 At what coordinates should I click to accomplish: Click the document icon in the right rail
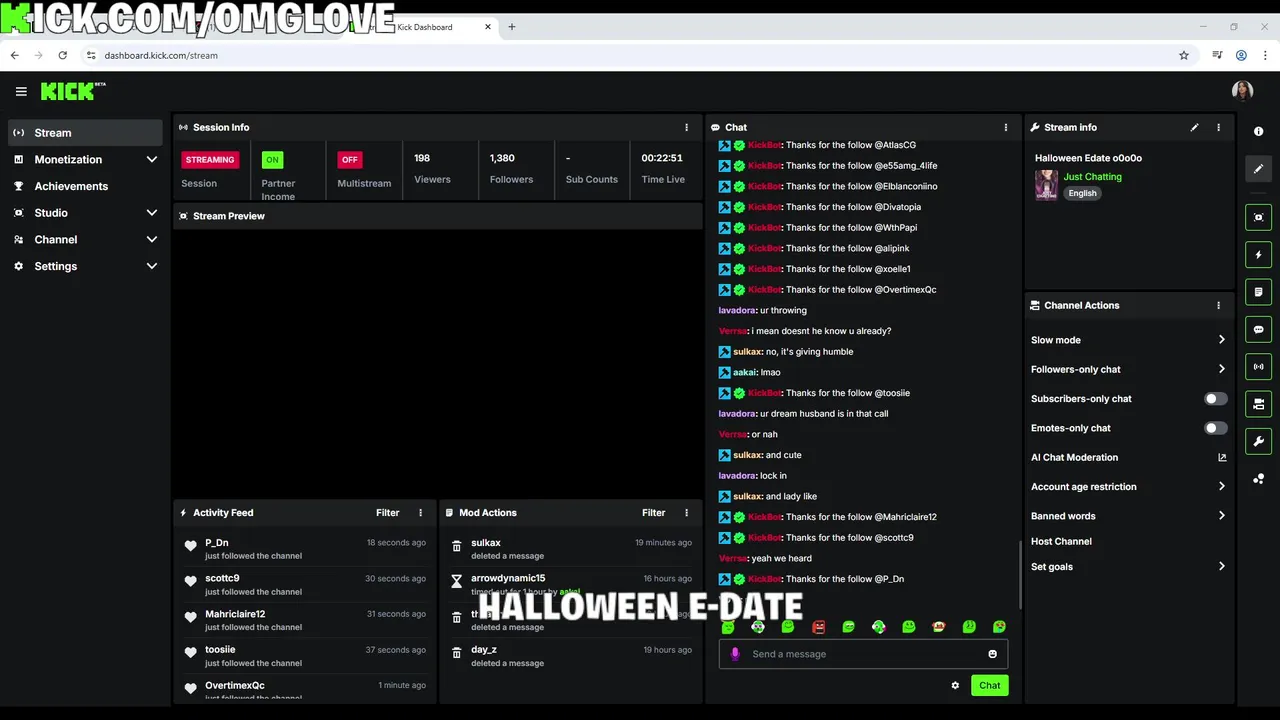point(1258,292)
